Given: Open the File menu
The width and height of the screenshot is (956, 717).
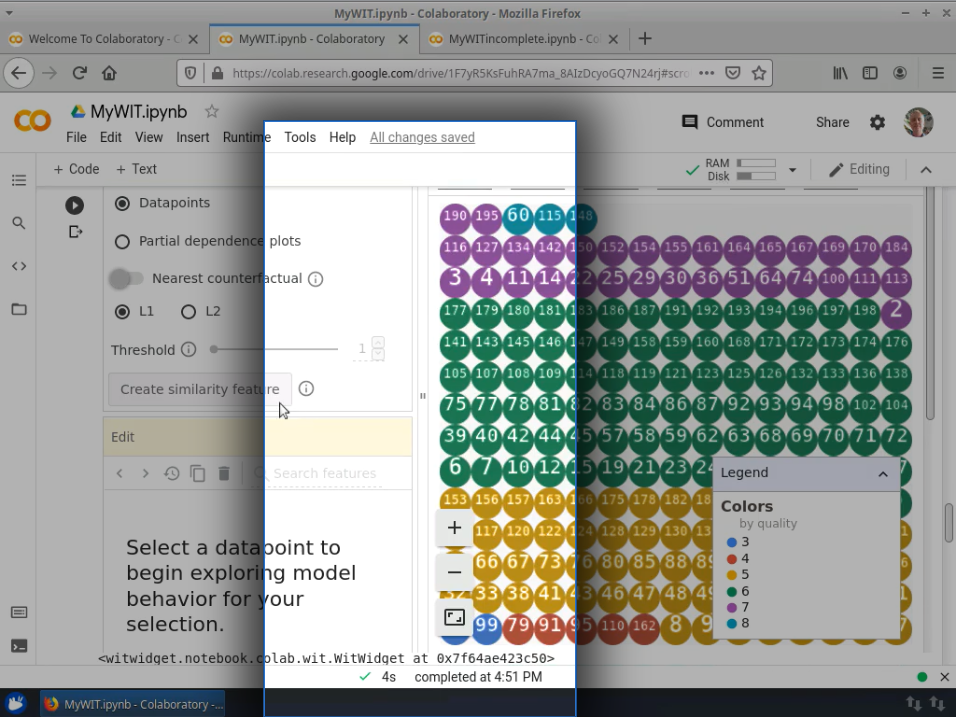Looking at the screenshot, I should tap(76, 137).
